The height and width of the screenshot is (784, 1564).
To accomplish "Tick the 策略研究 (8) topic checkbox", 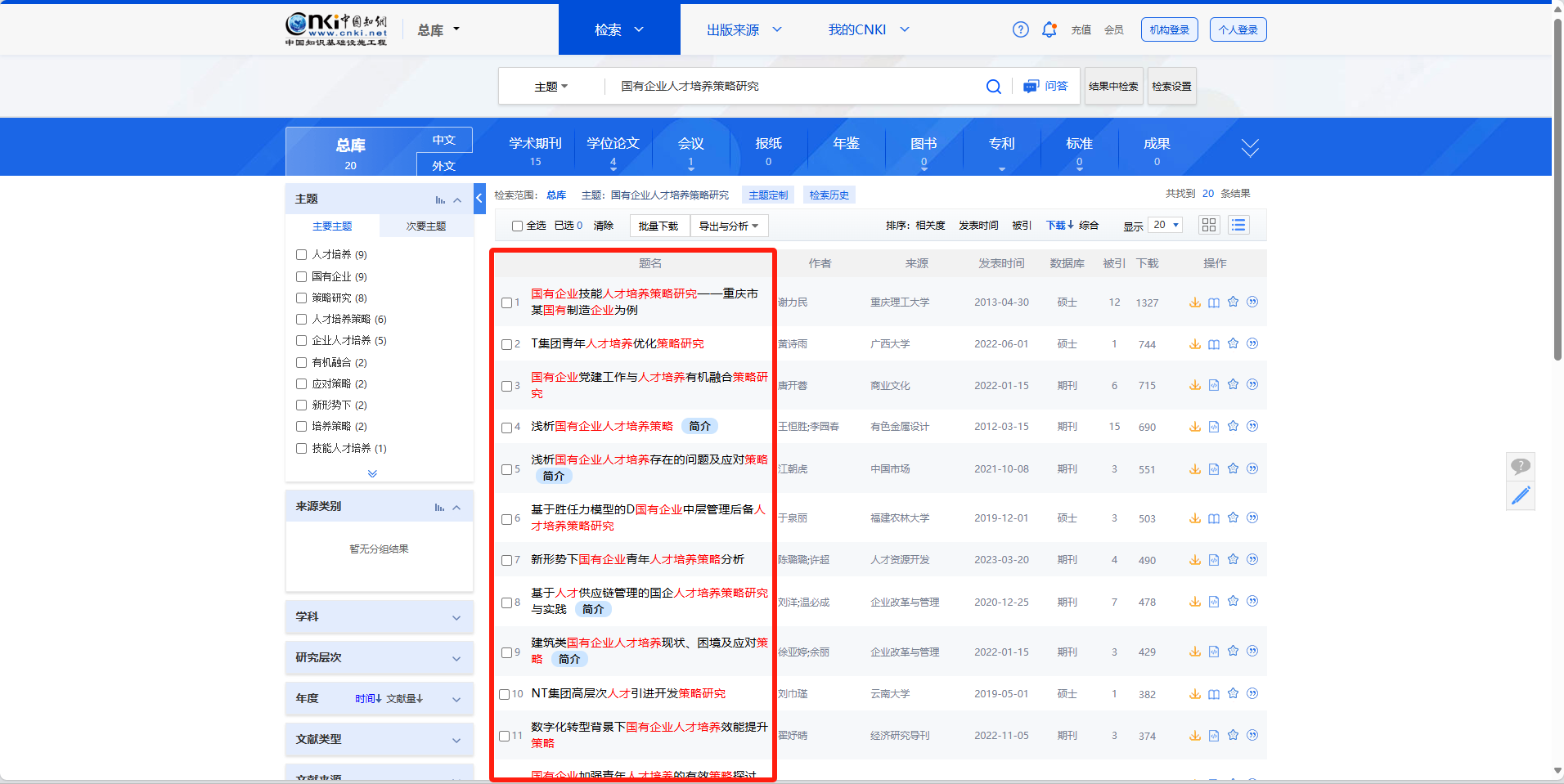I will pyautogui.click(x=301, y=298).
